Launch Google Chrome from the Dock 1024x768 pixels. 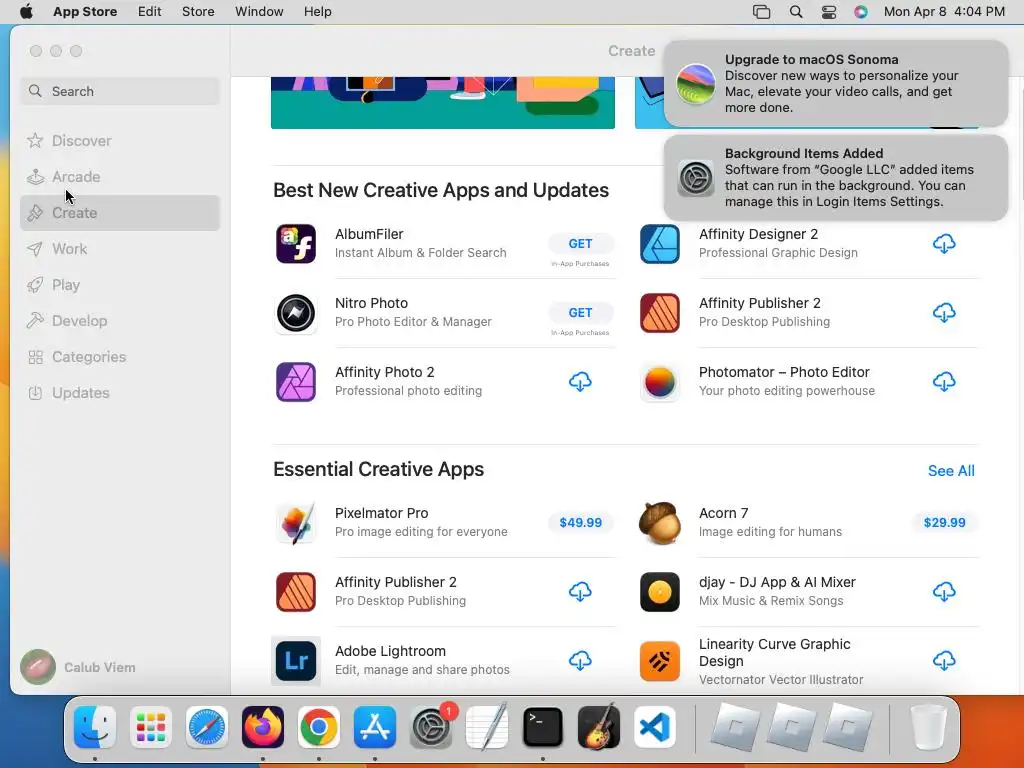click(319, 727)
